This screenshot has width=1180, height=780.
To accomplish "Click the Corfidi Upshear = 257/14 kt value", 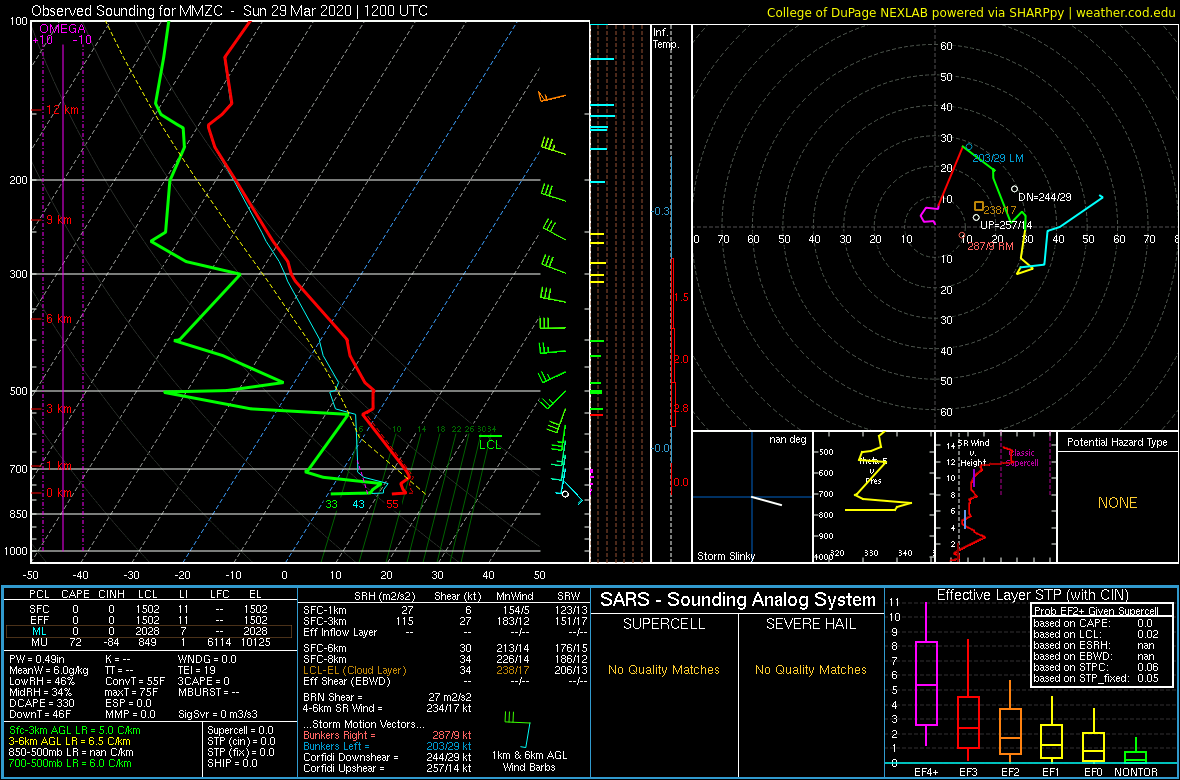I will [387, 768].
